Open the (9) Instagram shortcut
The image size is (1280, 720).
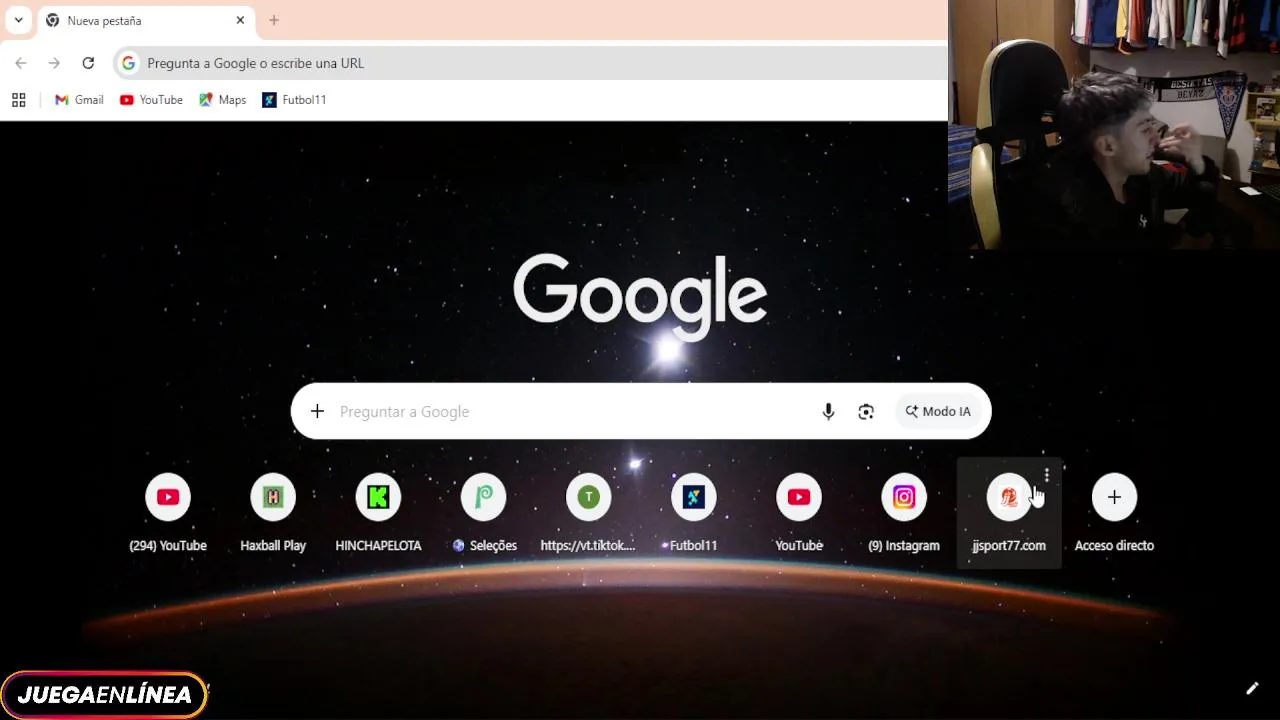click(904, 512)
